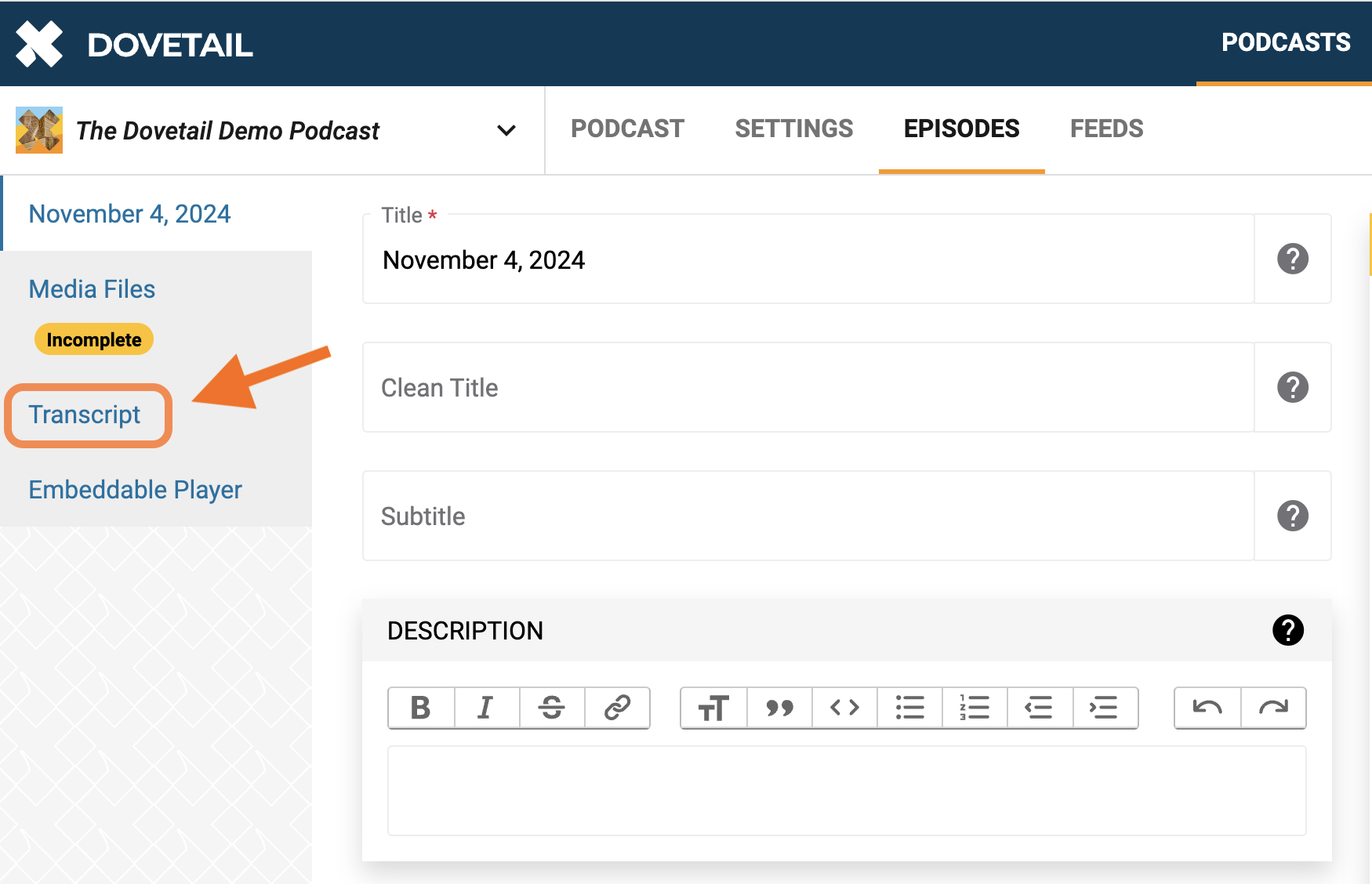Open the Transcript sidebar link
The width and height of the screenshot is (1372, 884).
coord(85,415)
